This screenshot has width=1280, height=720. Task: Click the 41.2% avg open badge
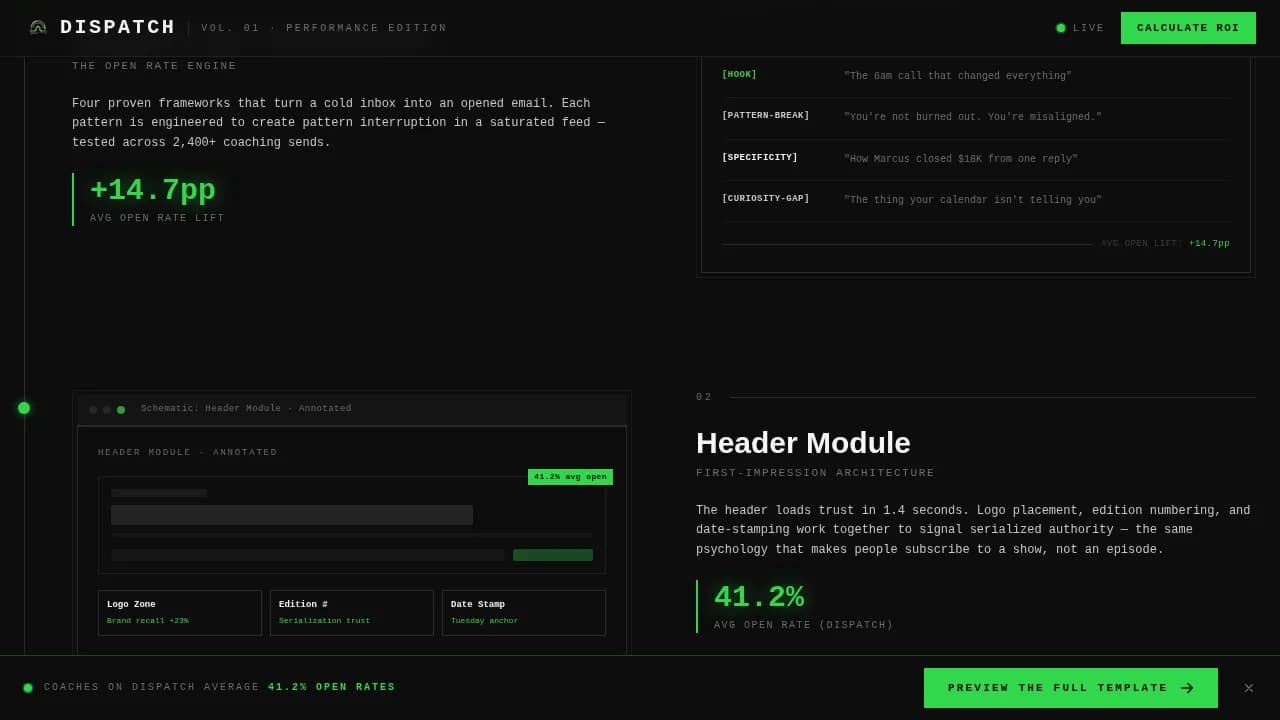pyautogui.click(x=570, y=477)
